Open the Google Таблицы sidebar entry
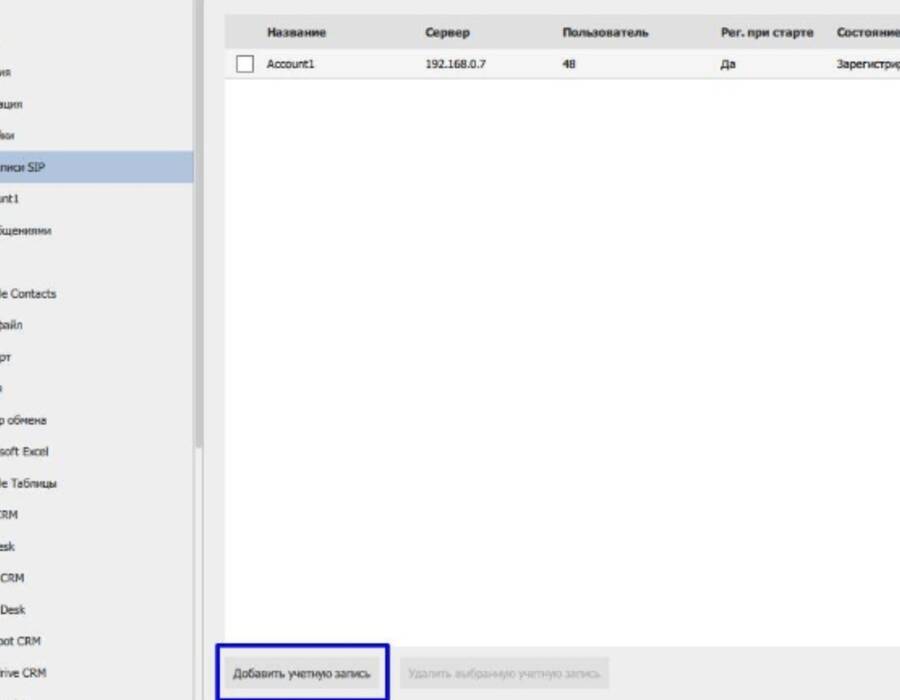 pyautogui.click(x=28, y=483)
